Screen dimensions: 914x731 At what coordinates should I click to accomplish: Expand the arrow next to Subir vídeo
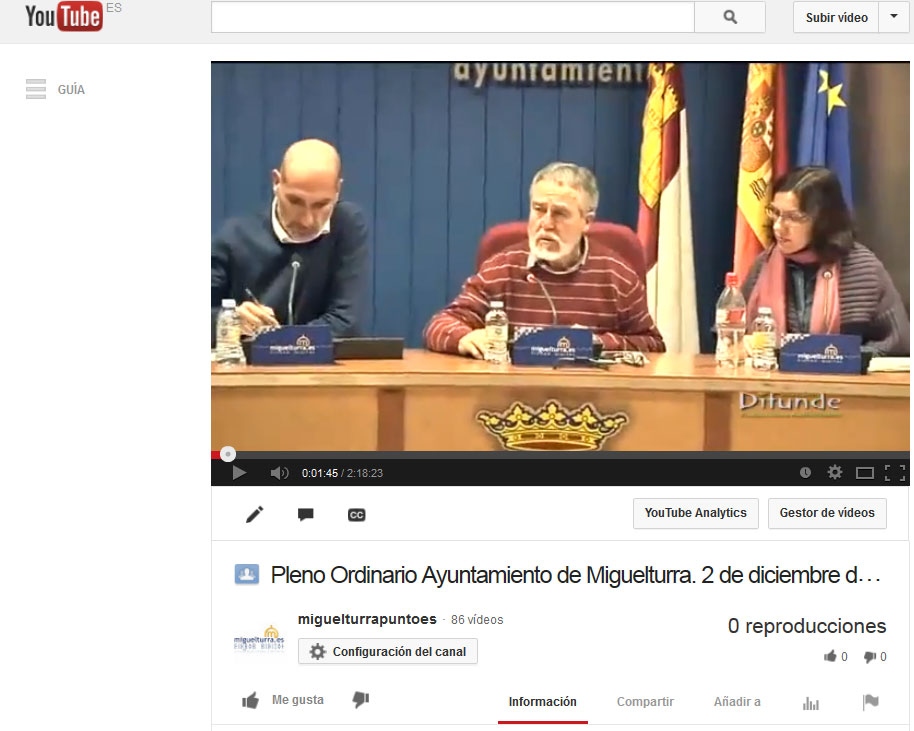pyautogui.click(x=893, y=17)
